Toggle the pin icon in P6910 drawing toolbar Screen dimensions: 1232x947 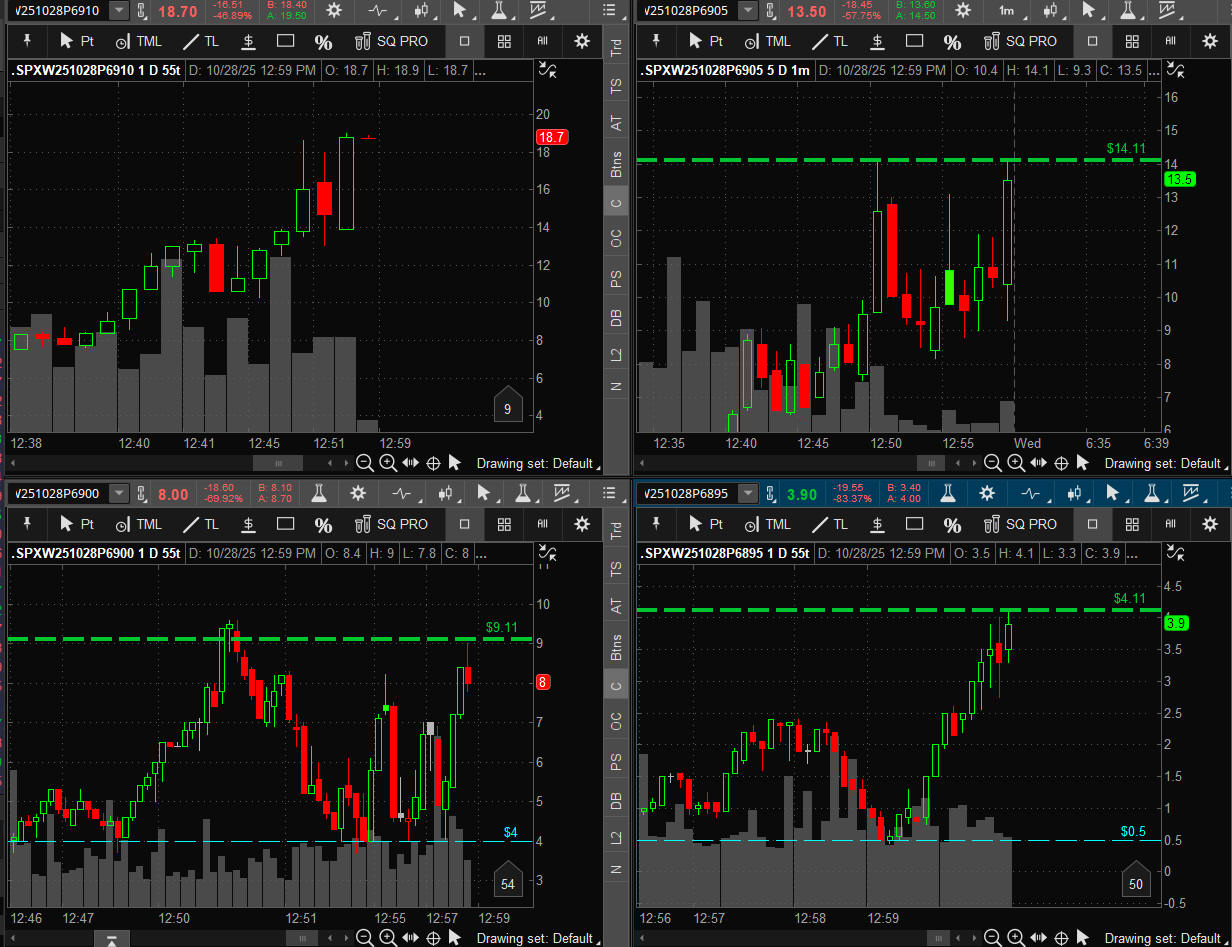[x=28, y=42]
